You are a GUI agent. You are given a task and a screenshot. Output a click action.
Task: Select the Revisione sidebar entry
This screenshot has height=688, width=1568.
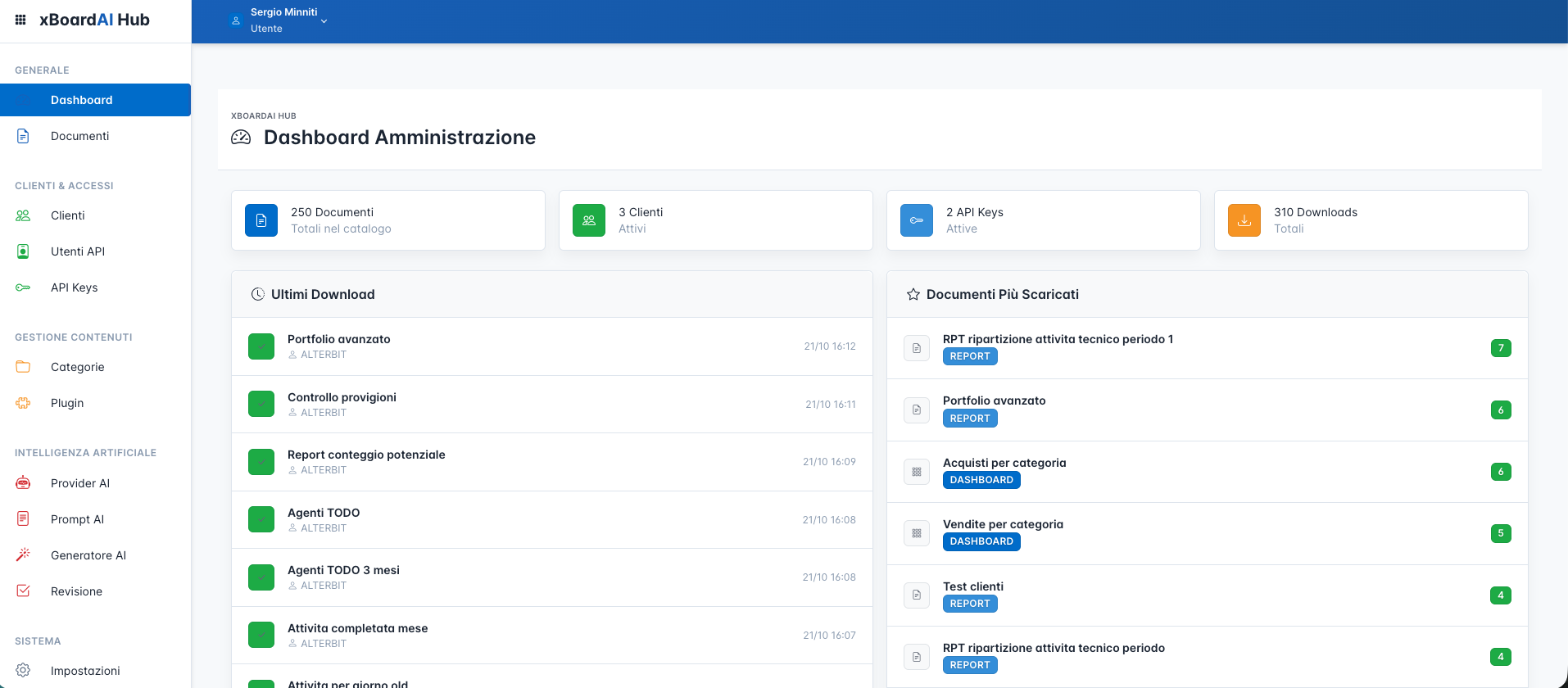click(95, 591)
